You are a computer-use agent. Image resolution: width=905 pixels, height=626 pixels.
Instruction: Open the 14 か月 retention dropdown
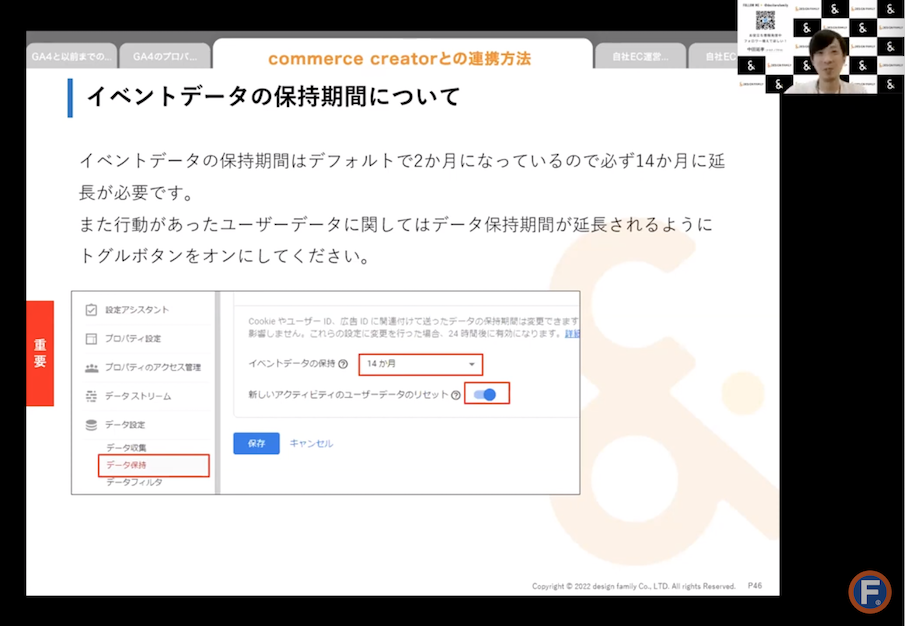point(421,364)
